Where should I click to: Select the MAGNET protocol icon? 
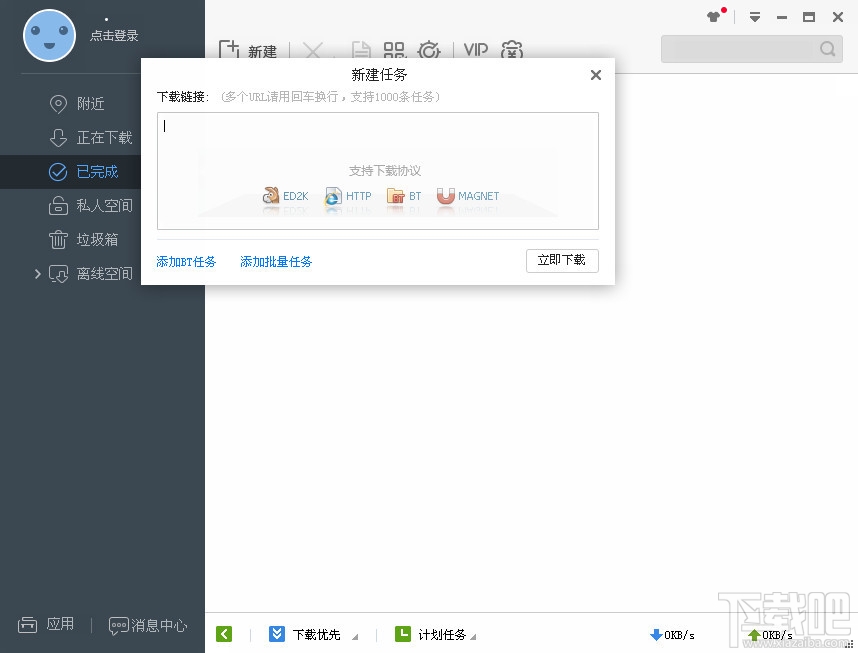tap(446, 195)
